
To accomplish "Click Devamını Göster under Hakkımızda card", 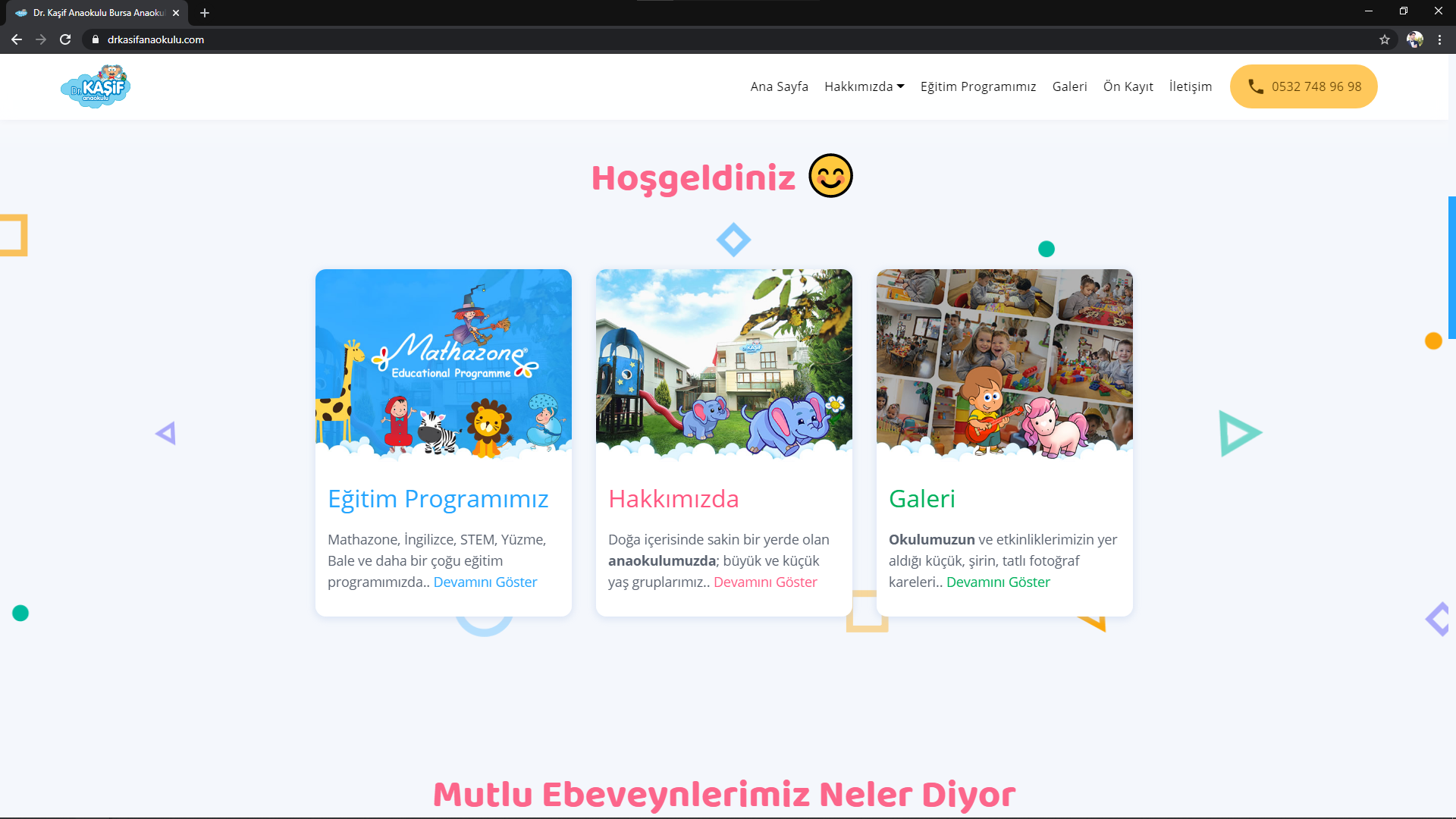I will pos(764,582).
